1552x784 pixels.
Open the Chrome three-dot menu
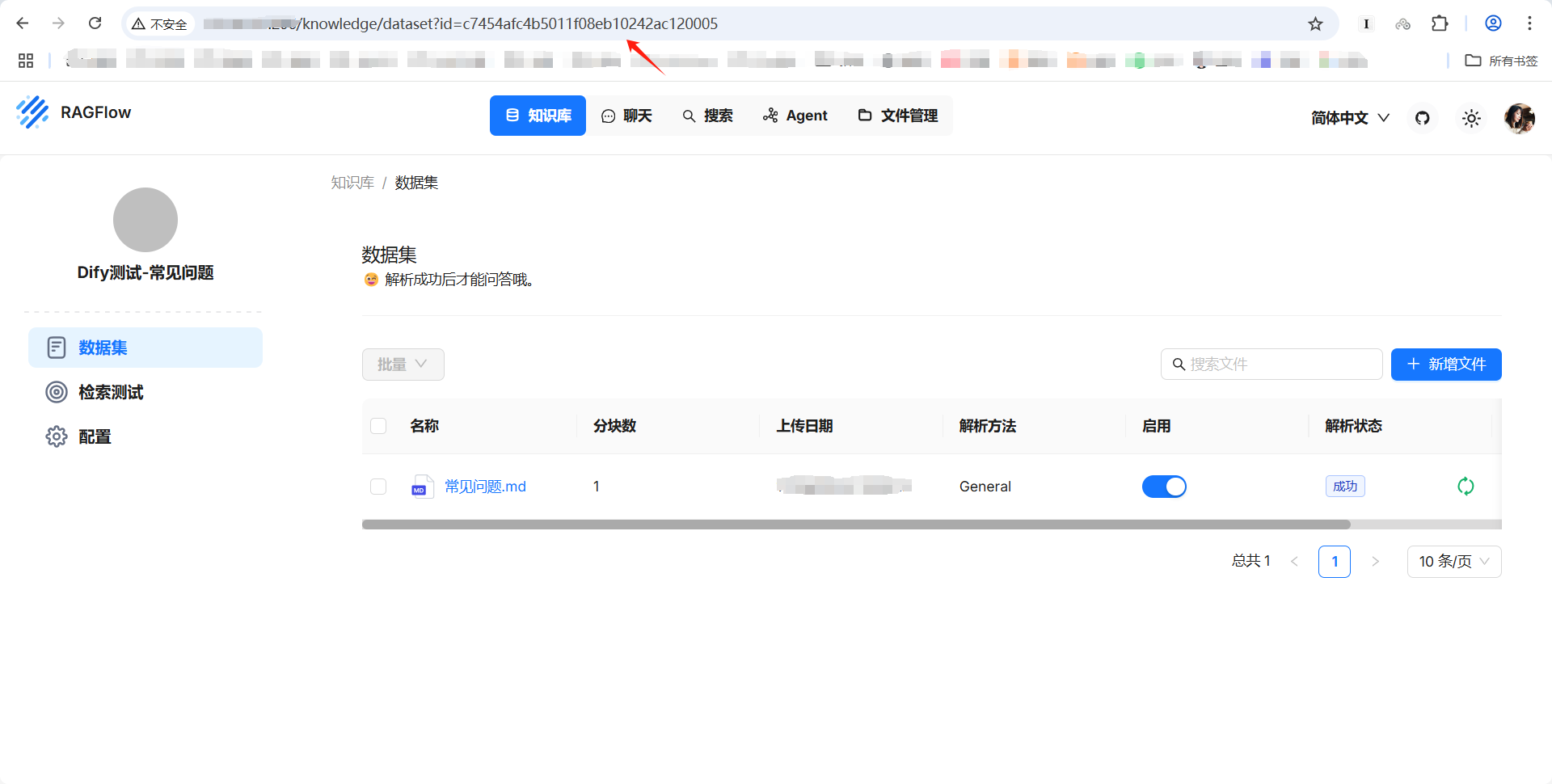point(1529,23)
